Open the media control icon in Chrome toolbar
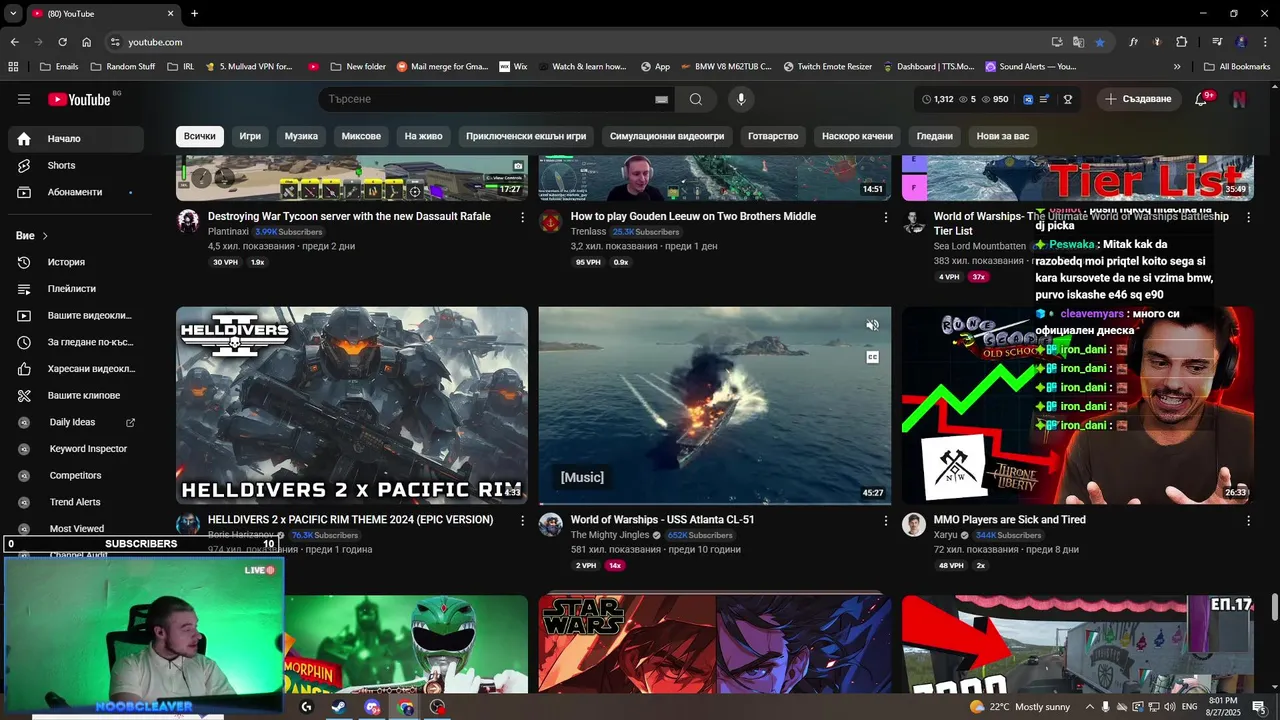 (1217, 42)
